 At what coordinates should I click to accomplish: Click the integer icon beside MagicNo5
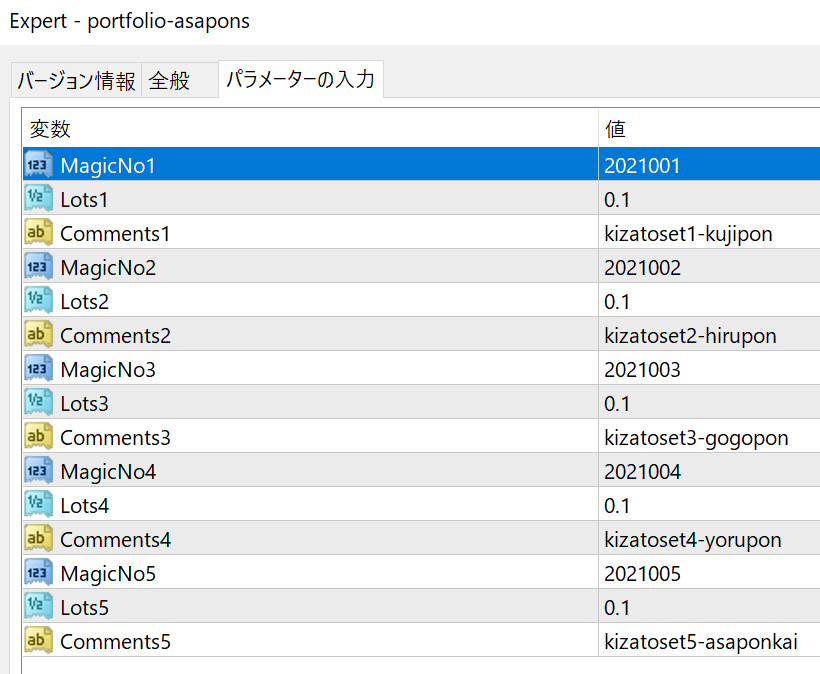[x=38, y=573]
